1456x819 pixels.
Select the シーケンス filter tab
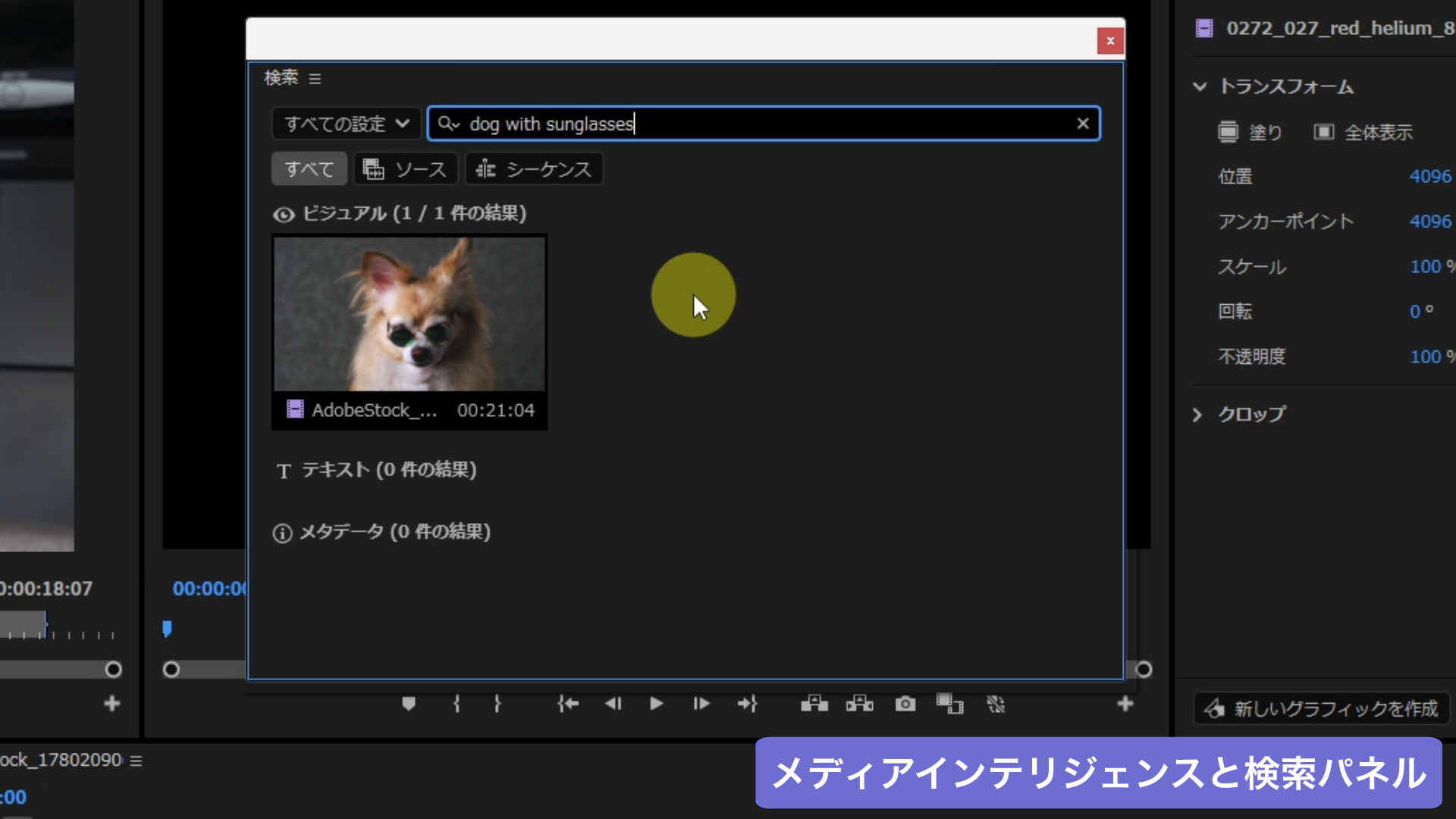[534, 169]
